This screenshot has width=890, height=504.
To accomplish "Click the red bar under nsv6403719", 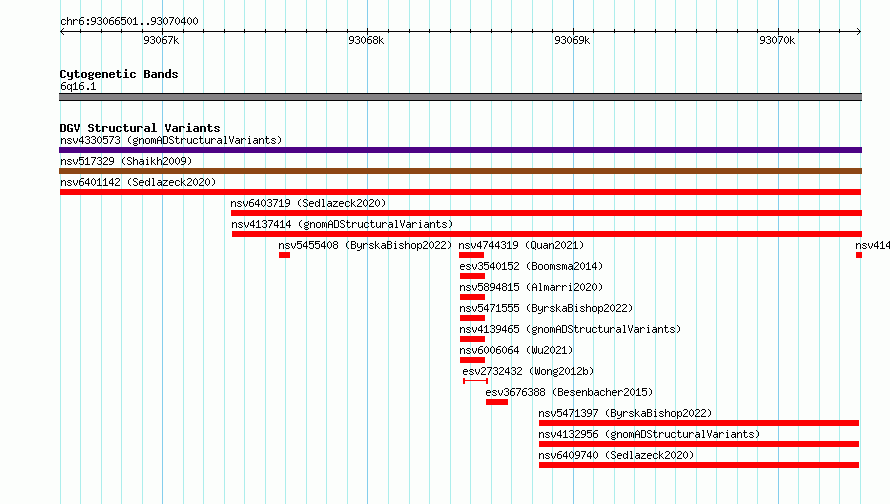I will [x=546, y=213].
